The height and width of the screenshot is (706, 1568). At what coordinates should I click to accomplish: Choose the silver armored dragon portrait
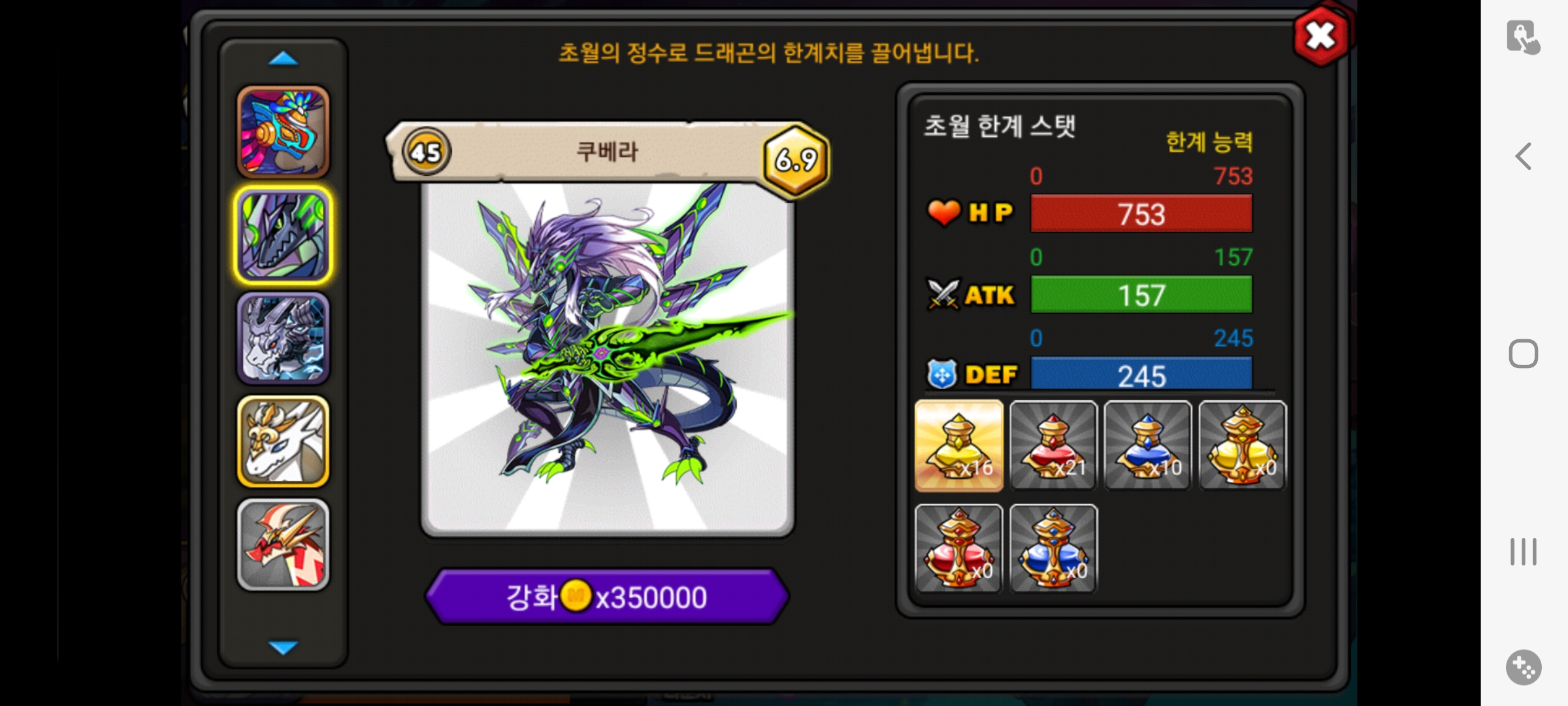[283, 338]
